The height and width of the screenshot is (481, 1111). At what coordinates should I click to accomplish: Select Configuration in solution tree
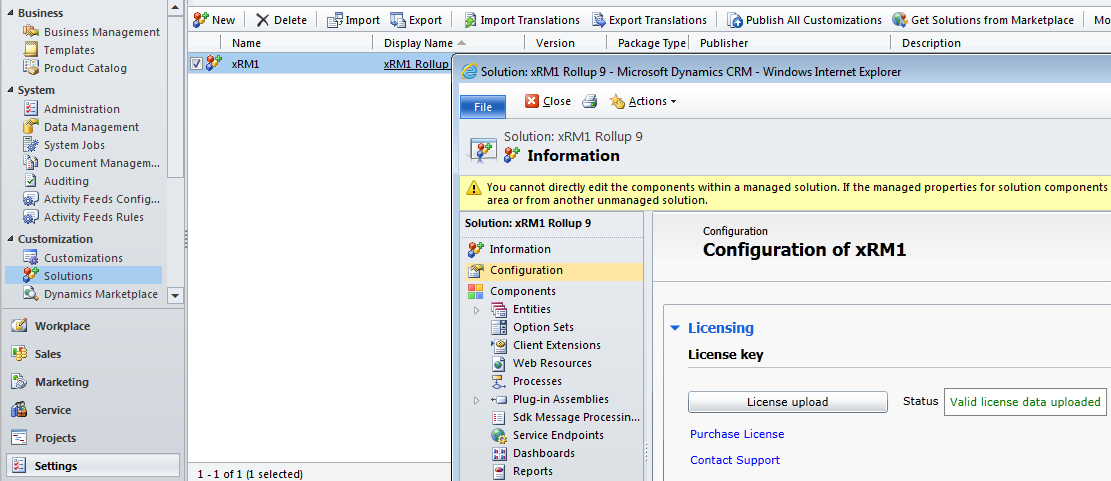[x=553, y=270]
